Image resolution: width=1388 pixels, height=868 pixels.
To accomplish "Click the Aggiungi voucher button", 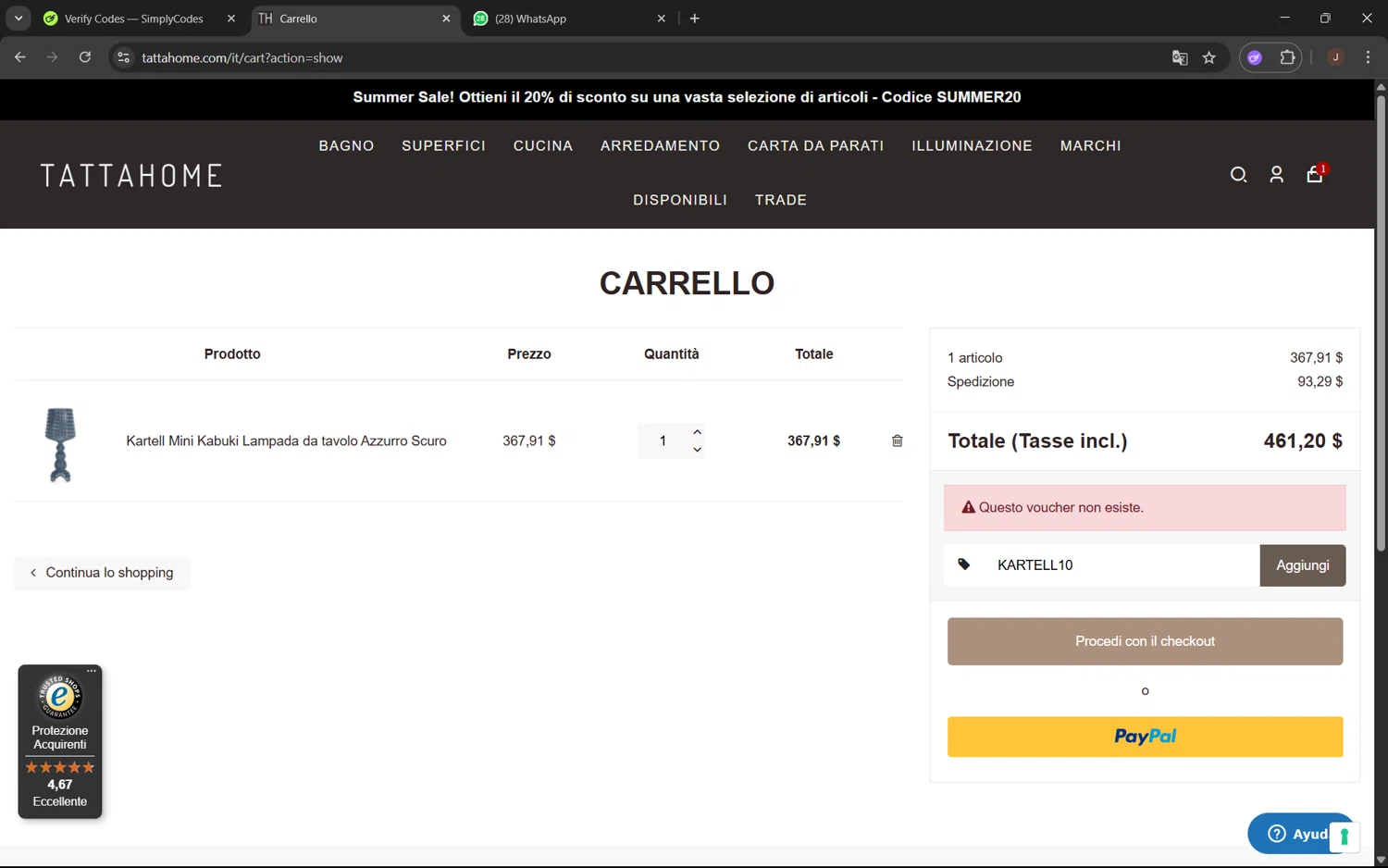I will (x=1302, y=565).
